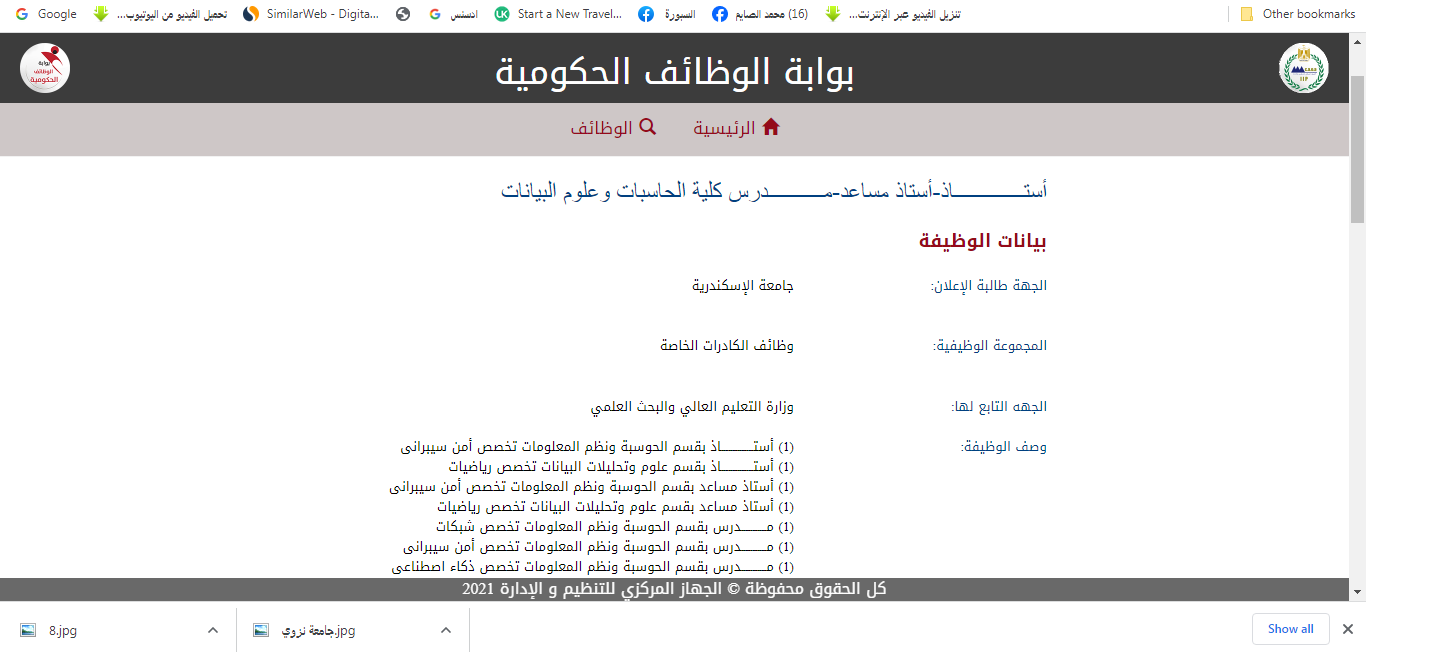Click Show all downloads button

coord(1290,629)
